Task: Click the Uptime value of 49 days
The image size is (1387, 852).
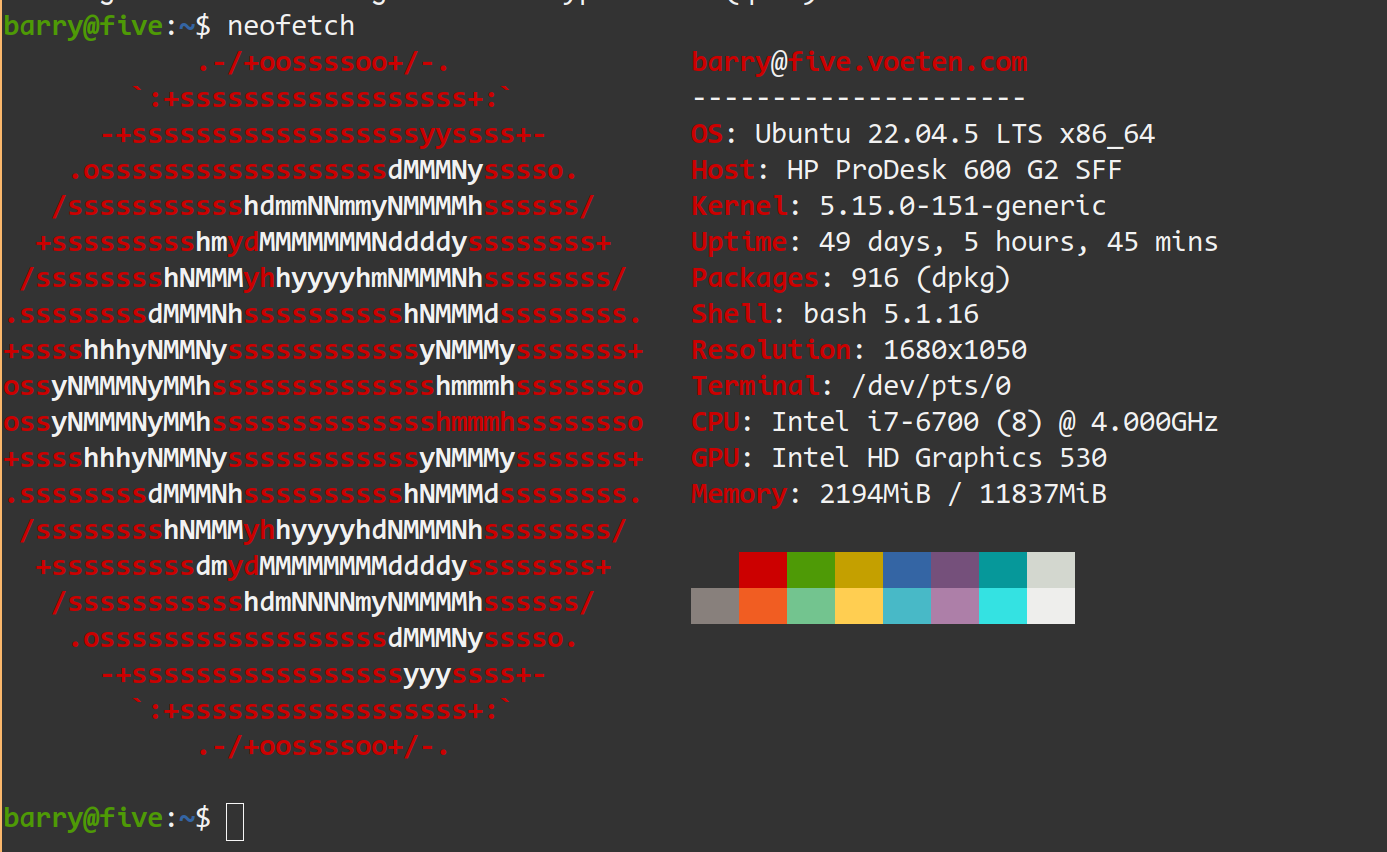Action: click(1018, 242)
